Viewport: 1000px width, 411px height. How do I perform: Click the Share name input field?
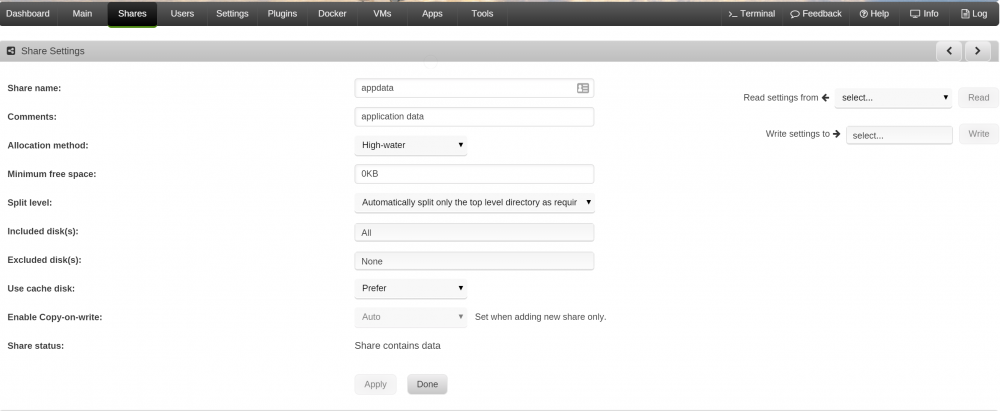(474, 88)
